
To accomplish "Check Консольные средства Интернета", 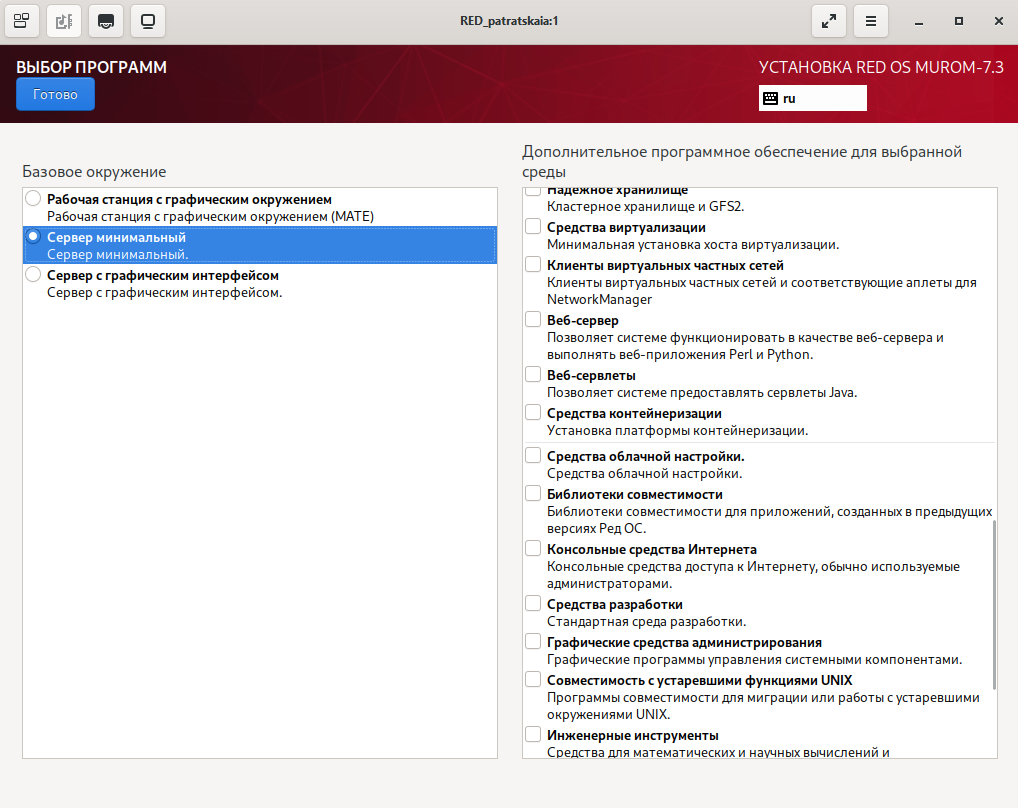I will (x=533, y=548).
